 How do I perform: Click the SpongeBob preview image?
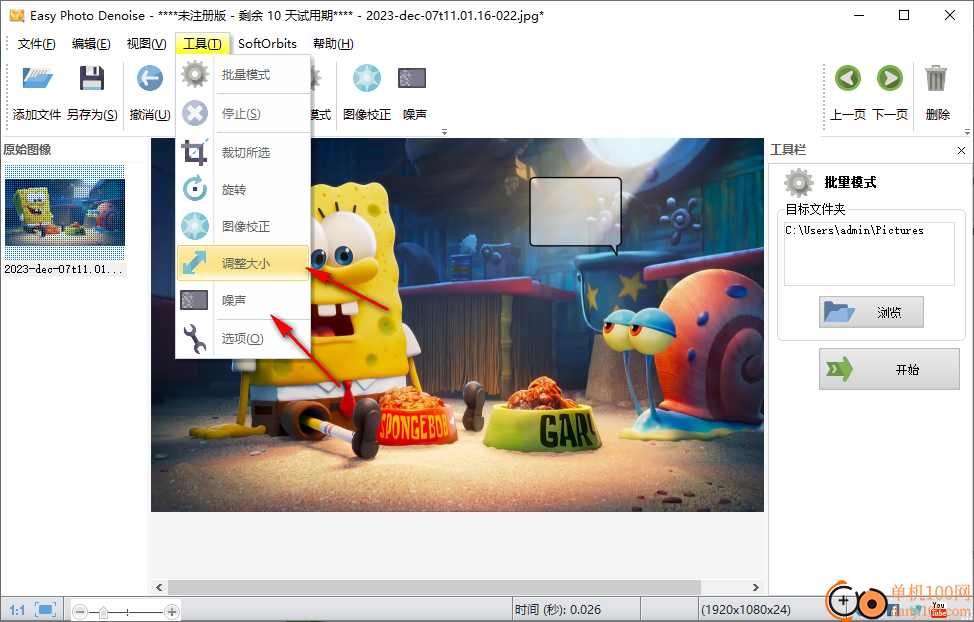(457, 324)
